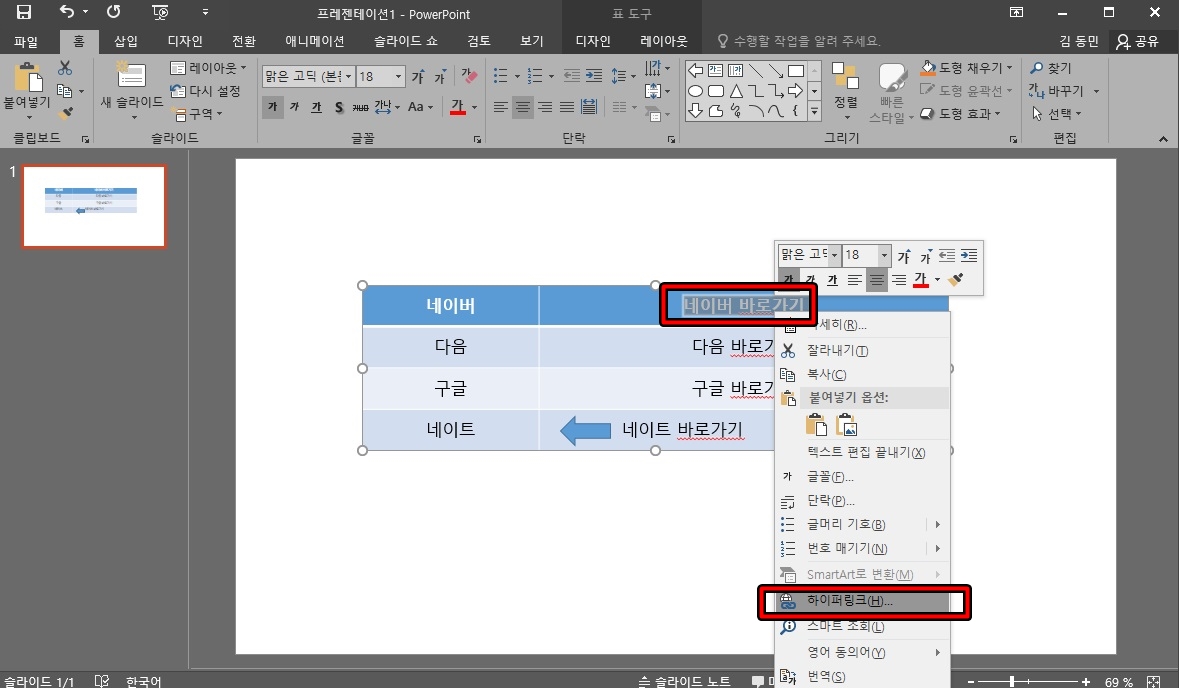The image size is (1179, 688).
Task: Switch to the Slide Show tab
Action: click(405, 41)
